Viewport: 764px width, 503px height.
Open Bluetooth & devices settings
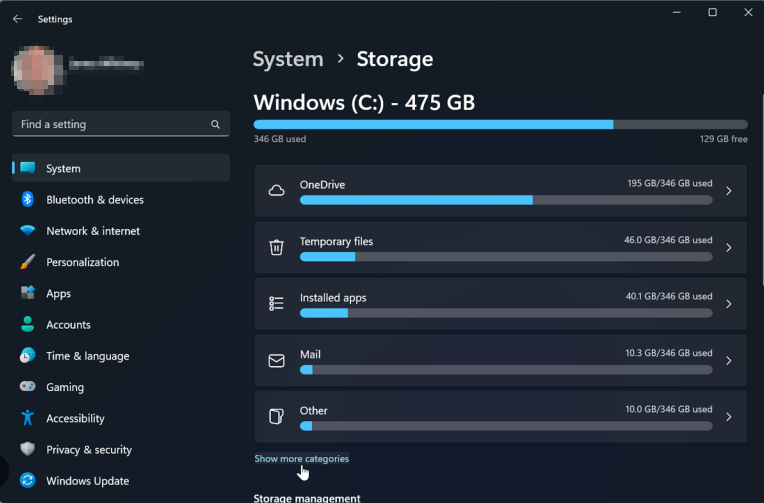click(x=121, y=199)
